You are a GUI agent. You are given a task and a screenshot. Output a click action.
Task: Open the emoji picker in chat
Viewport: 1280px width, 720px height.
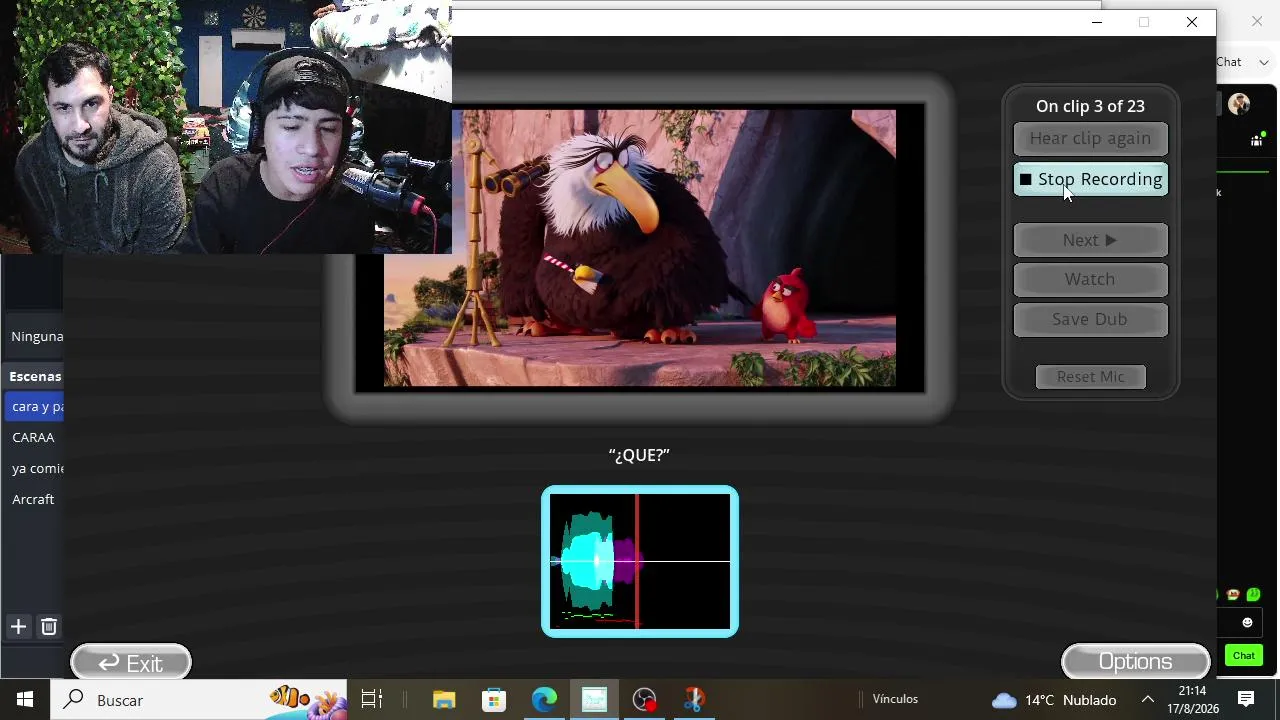[x=1247, y=622]
